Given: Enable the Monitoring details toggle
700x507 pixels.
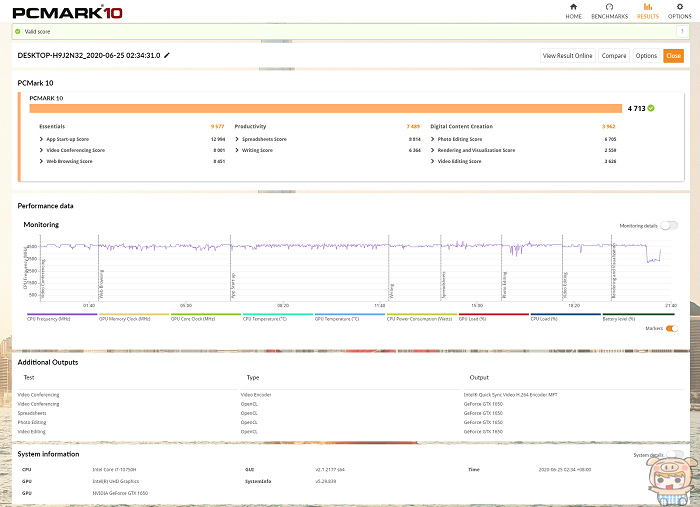Looking at the screenshot, I should 668,226.
